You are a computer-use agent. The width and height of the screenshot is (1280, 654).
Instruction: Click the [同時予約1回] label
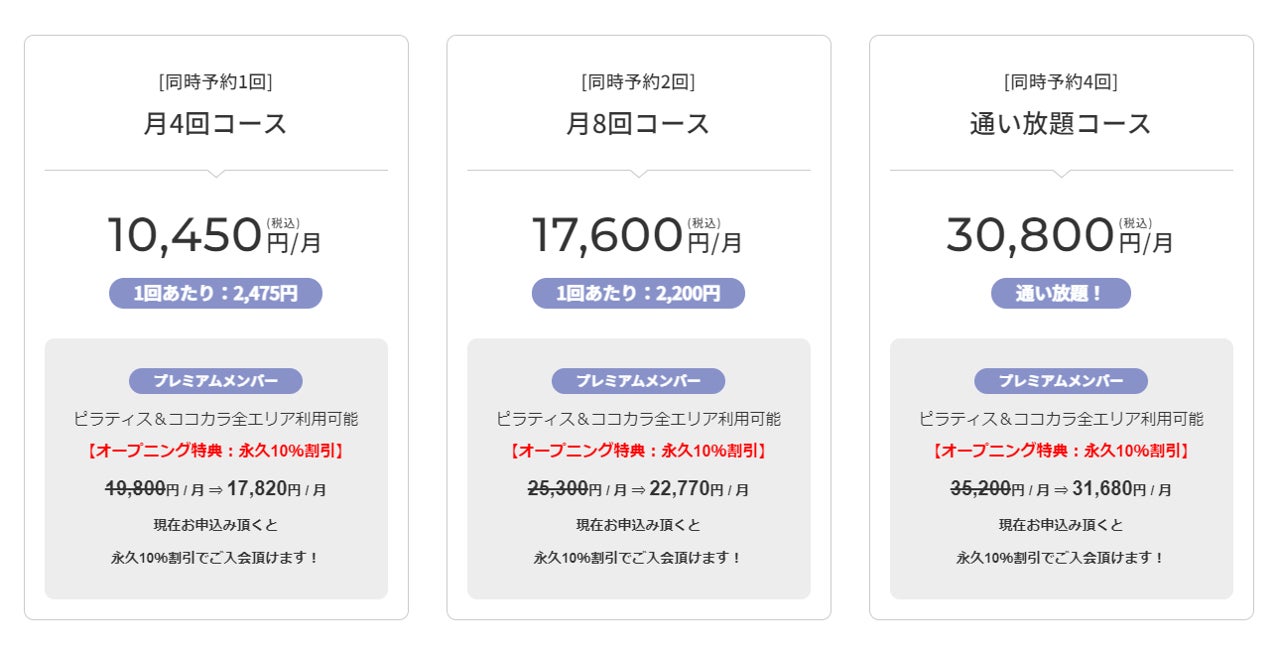pos(215,82)
